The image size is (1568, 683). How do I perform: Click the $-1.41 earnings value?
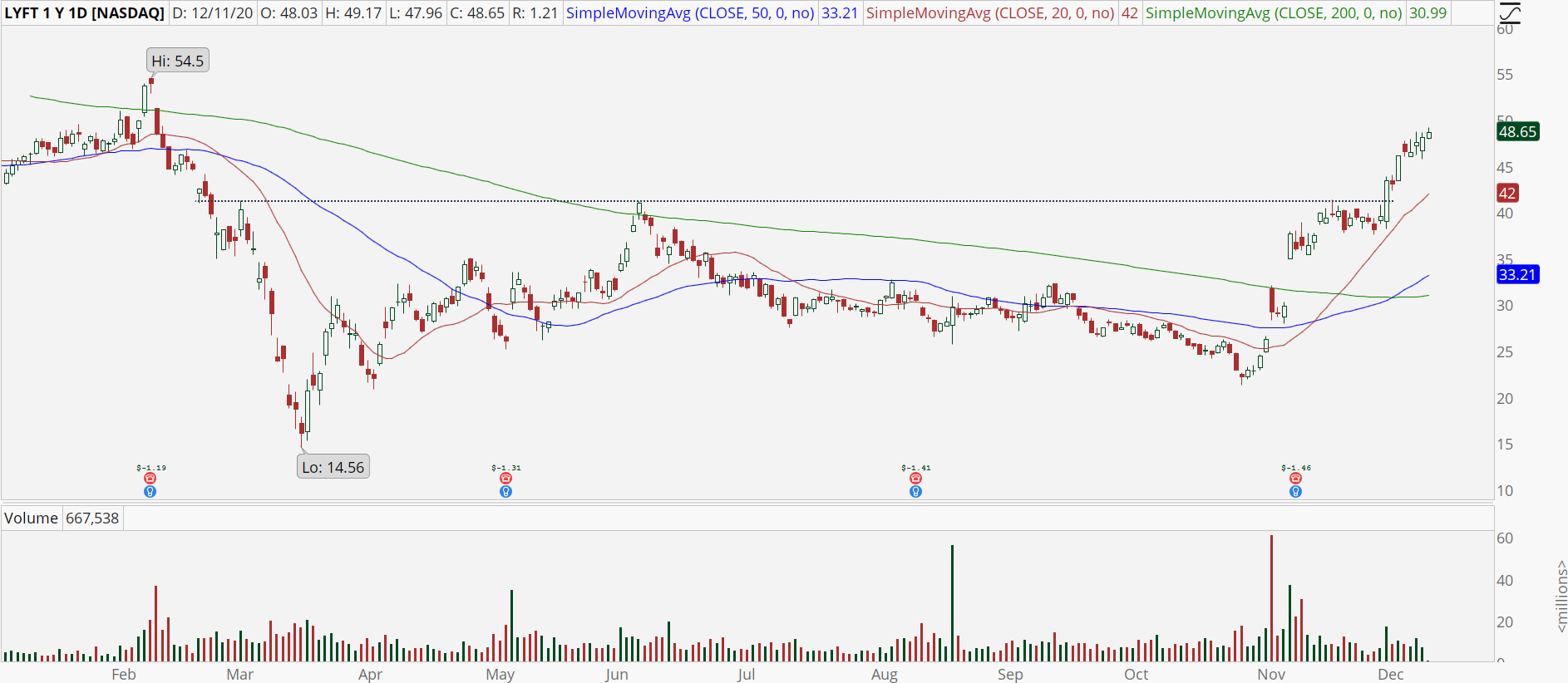[916, 468]
